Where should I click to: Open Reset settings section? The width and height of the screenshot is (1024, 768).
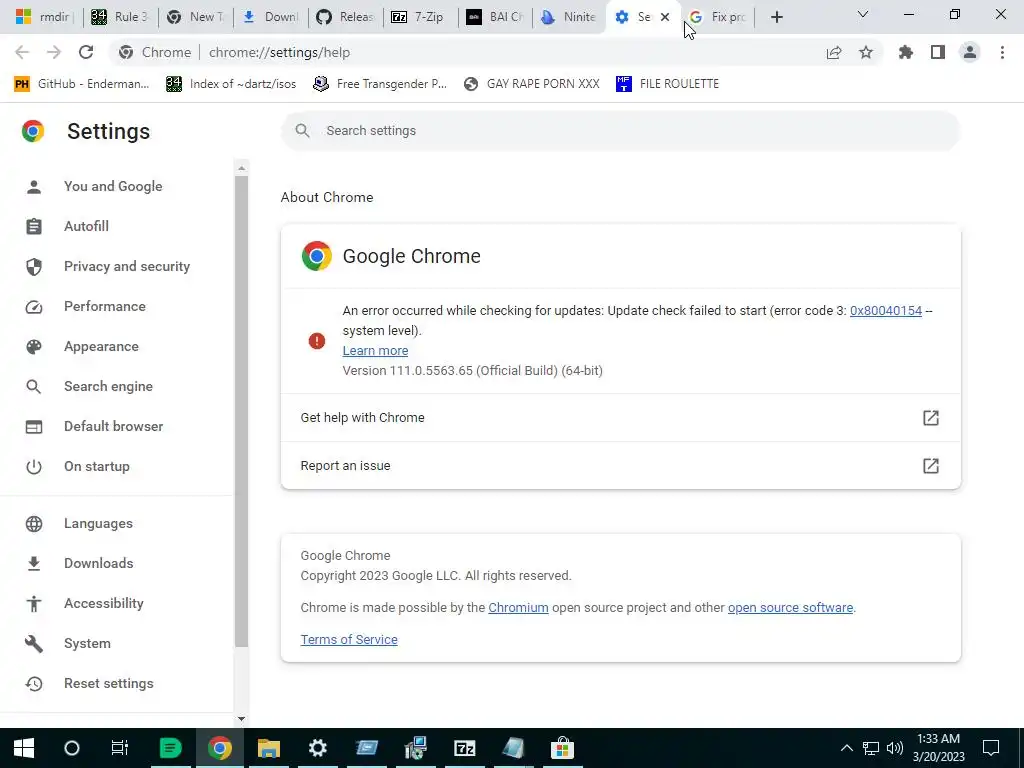click(108, 683)
